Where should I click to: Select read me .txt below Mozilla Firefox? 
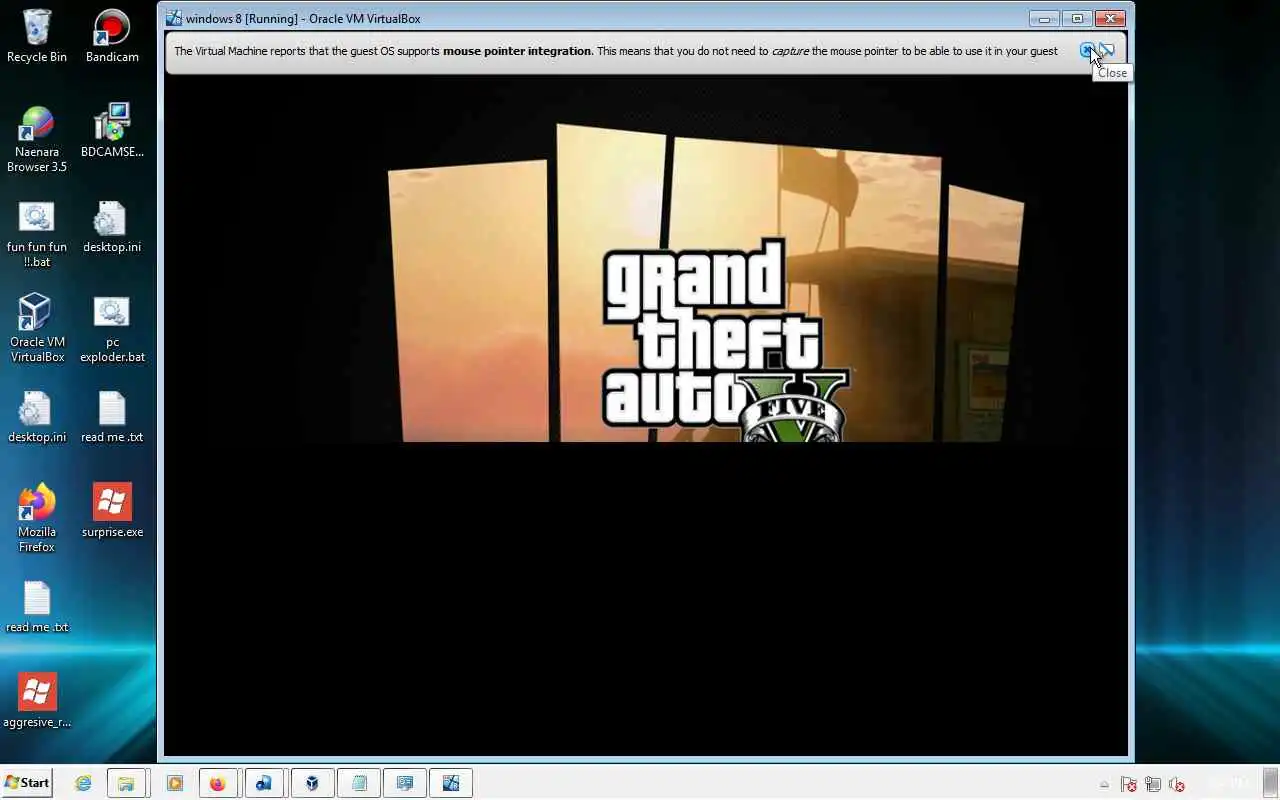point(37,607)
